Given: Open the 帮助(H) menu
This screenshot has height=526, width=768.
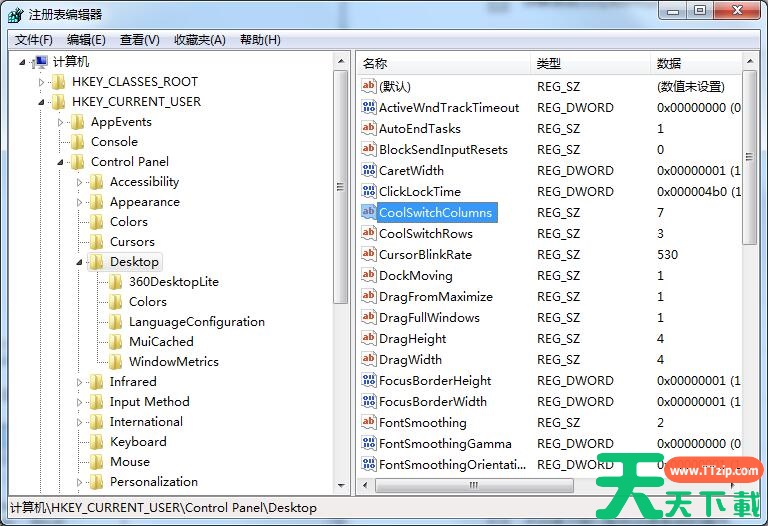Looking at the screenshot, I should (x=260, y=40).
